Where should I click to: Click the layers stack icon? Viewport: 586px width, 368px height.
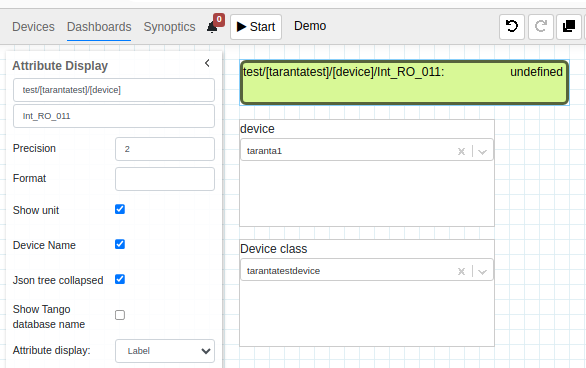pos(568,27)
